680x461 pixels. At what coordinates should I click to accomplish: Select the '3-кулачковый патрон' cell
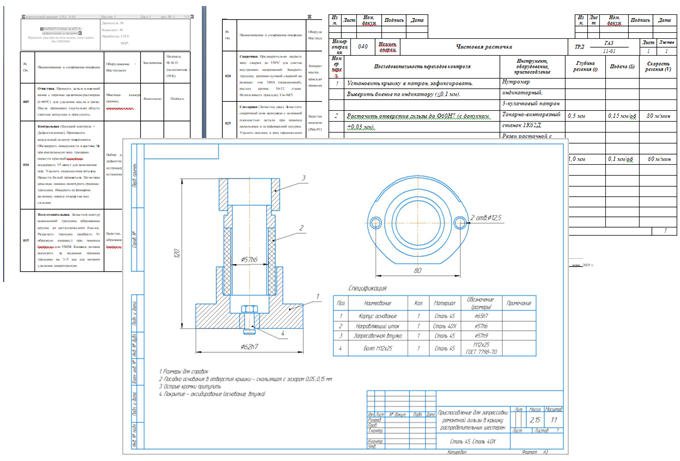531,104
